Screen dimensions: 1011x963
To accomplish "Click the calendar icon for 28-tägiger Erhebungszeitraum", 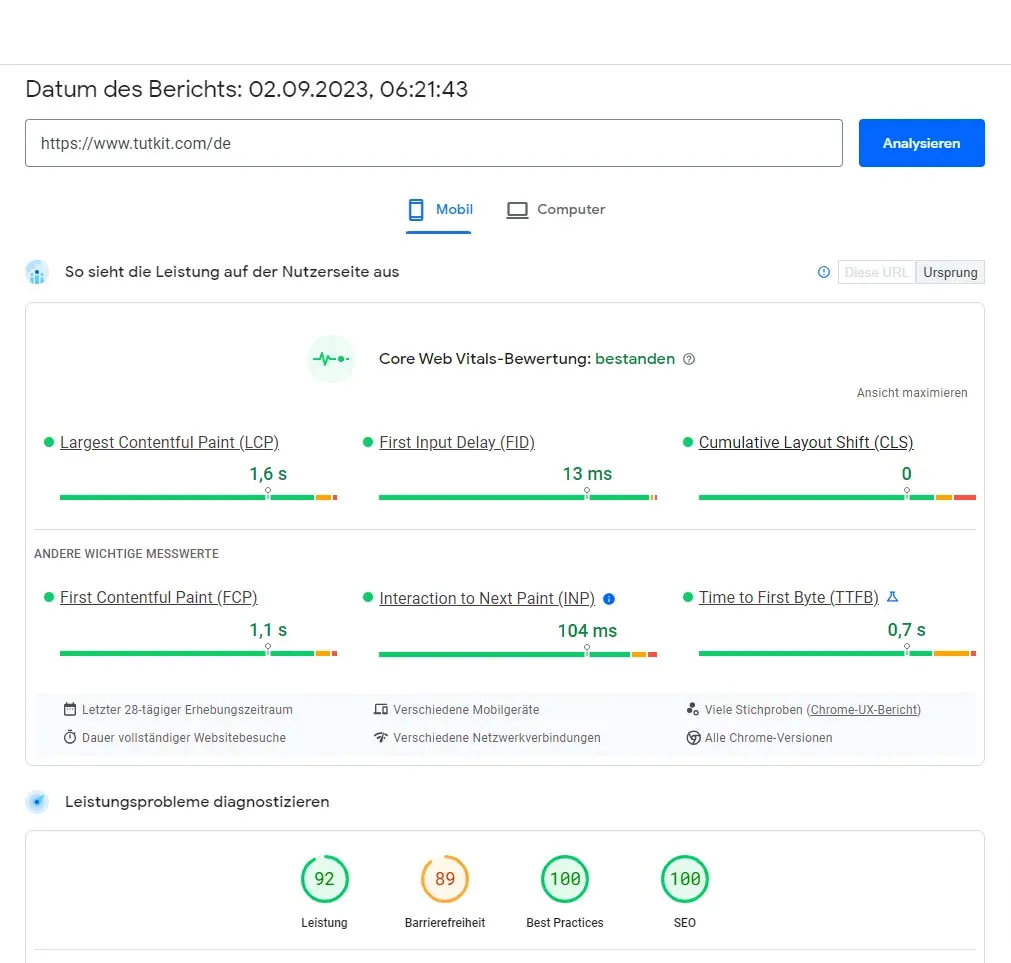I will [x=70, y=709].
